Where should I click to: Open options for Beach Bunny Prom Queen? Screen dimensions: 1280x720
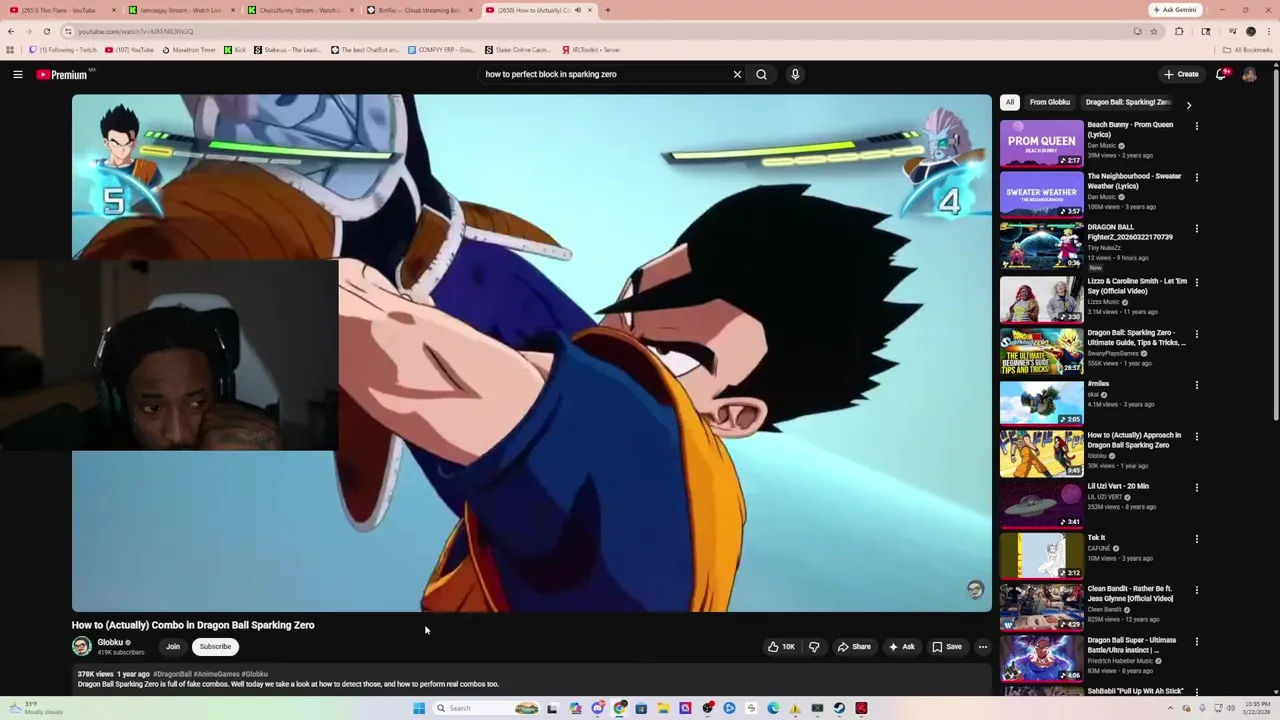(1196, 126)
